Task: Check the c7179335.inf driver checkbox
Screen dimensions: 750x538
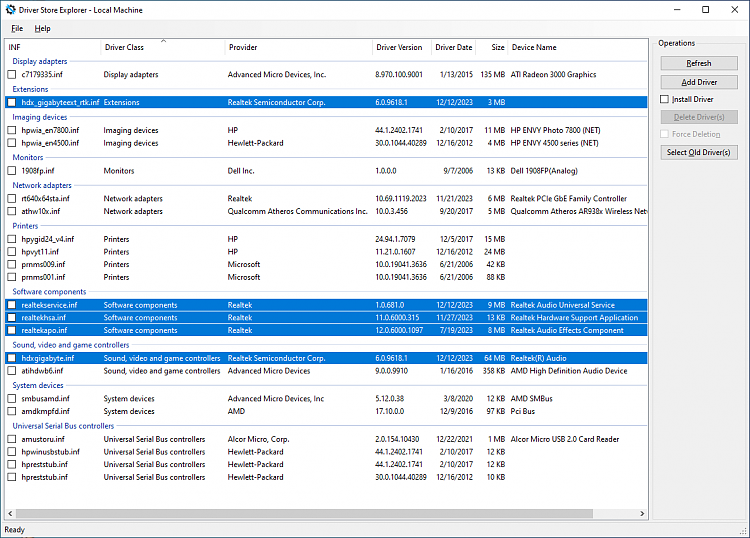Action: point(12,75)
